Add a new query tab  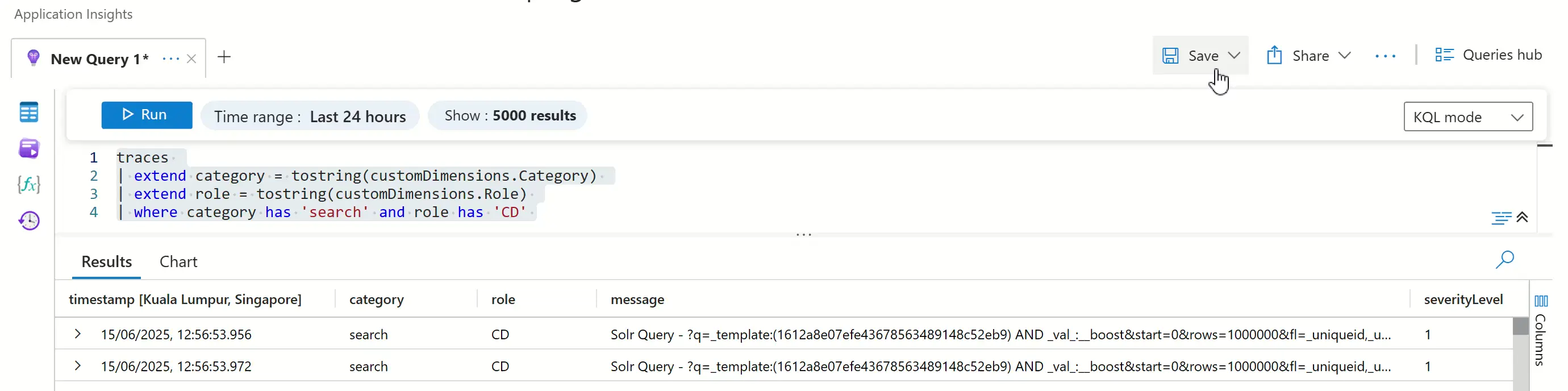click(224, 57)
